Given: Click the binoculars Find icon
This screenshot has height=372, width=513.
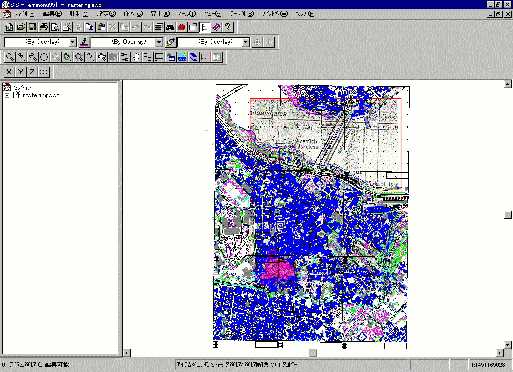Looking at the screenshot, I should click(170, 27).
